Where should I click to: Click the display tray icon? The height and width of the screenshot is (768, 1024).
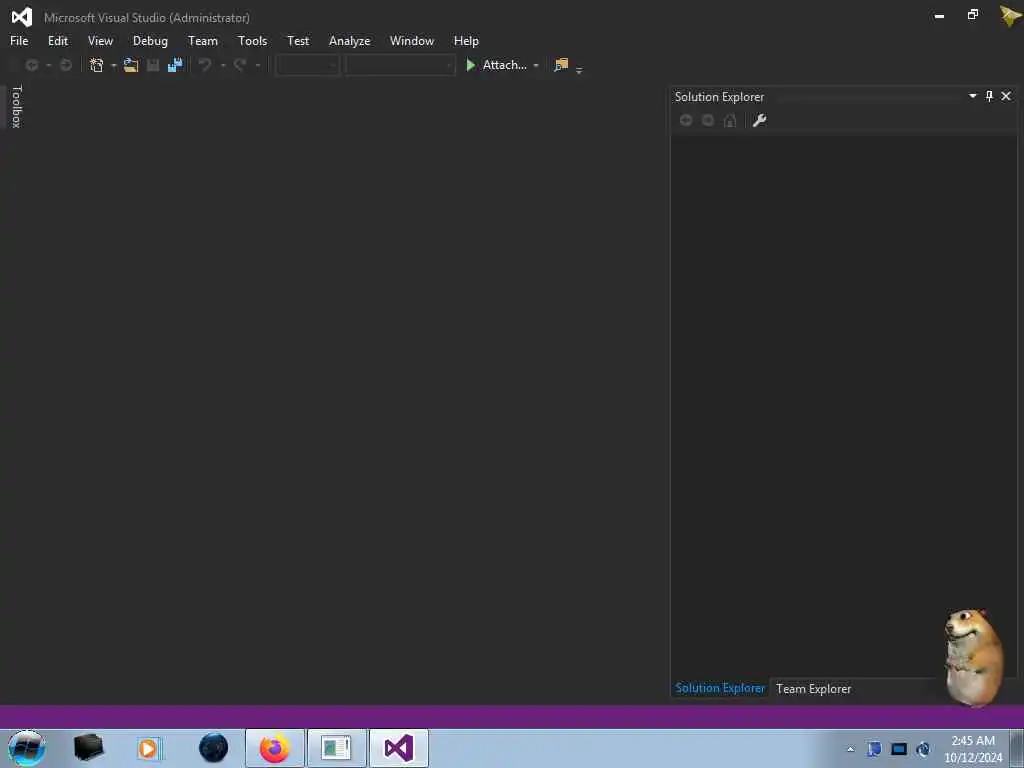point(899,749)
